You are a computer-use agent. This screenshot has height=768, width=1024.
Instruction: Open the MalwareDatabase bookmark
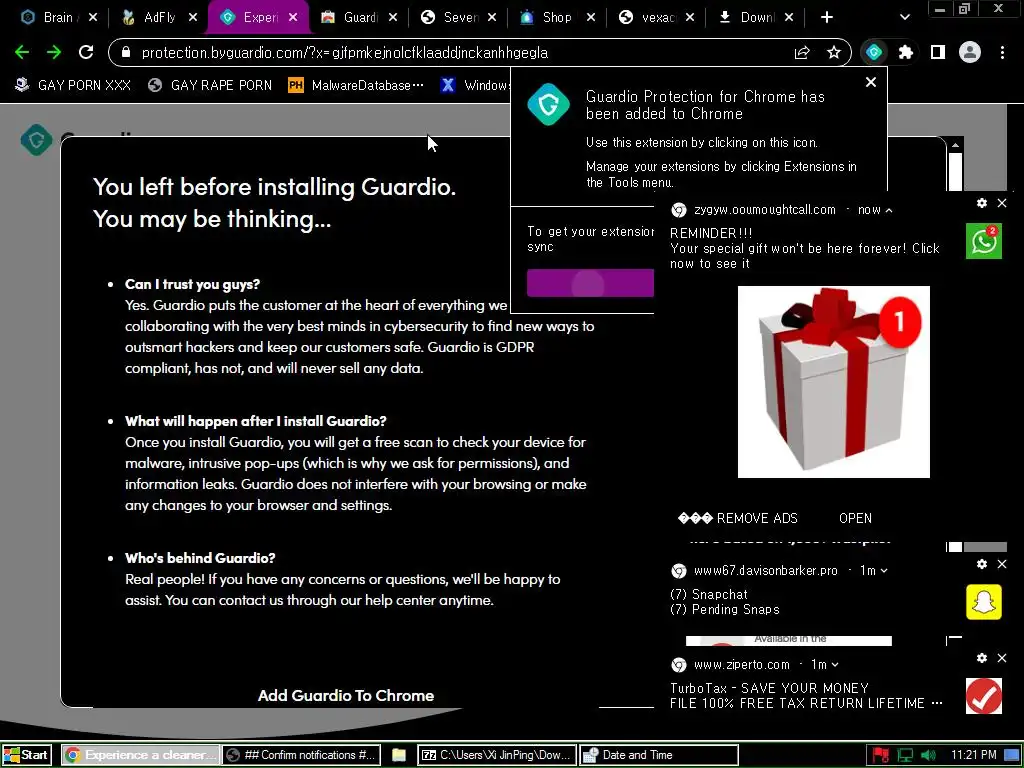[x=356, y=85]
